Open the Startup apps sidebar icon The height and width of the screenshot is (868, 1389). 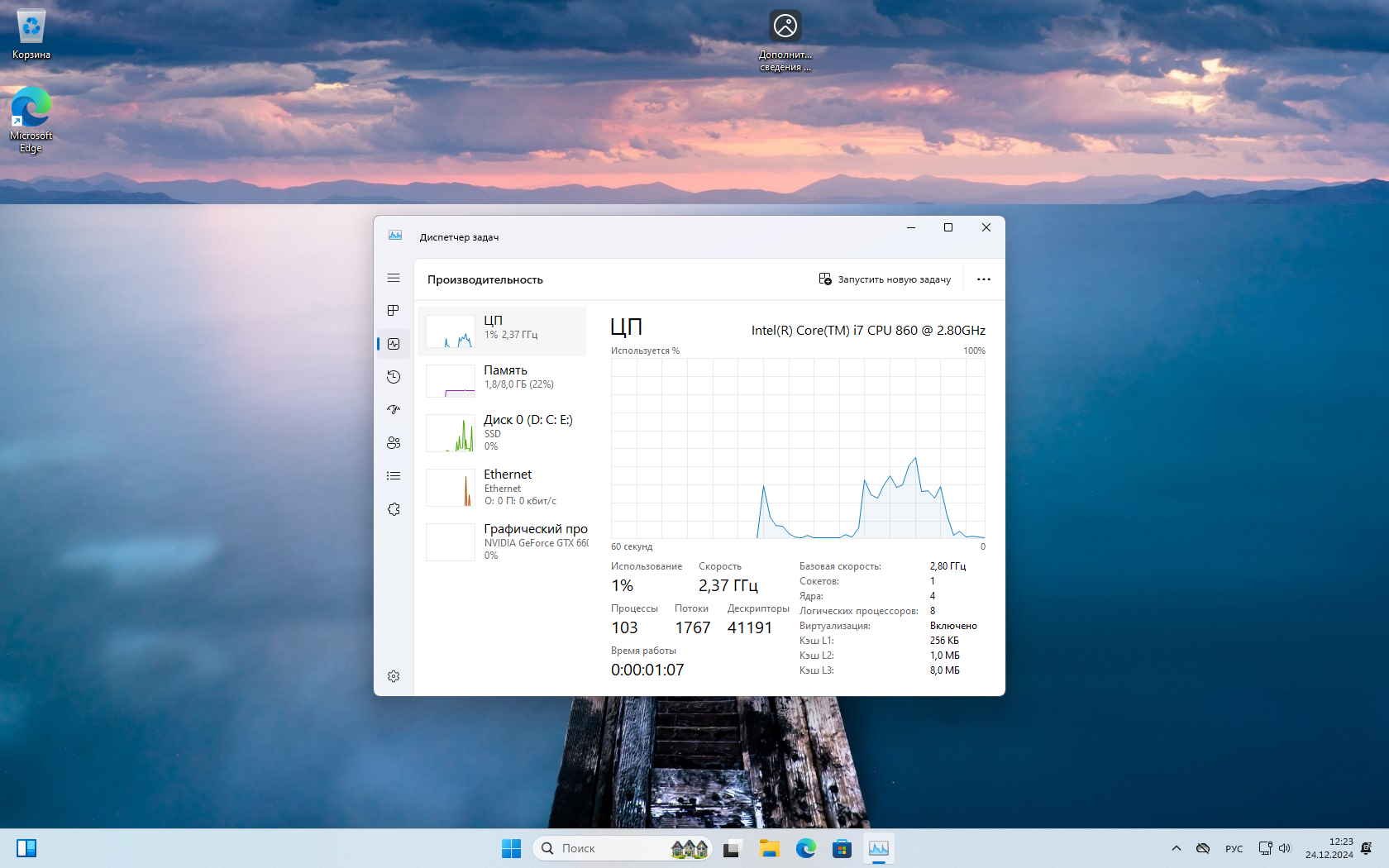[394, 410]
